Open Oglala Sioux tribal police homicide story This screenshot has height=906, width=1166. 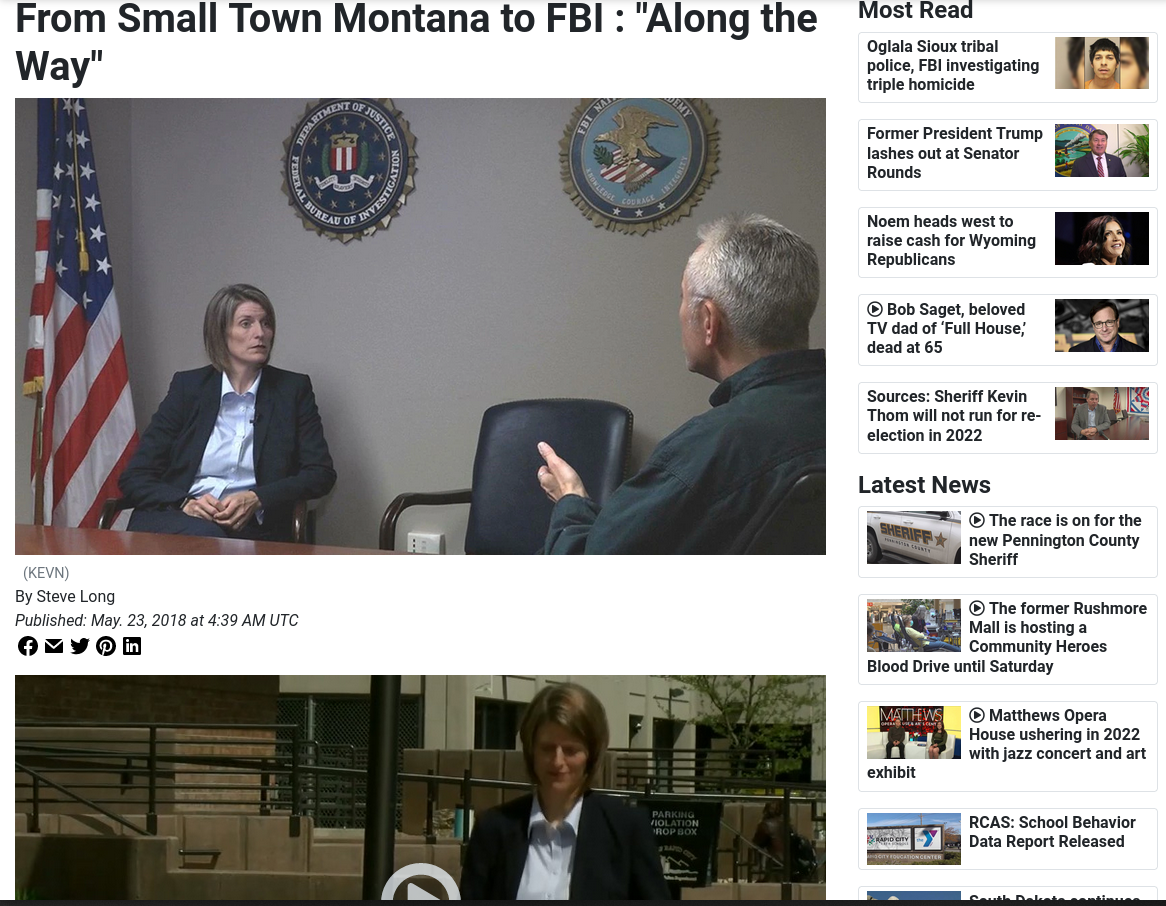(953, 65)
